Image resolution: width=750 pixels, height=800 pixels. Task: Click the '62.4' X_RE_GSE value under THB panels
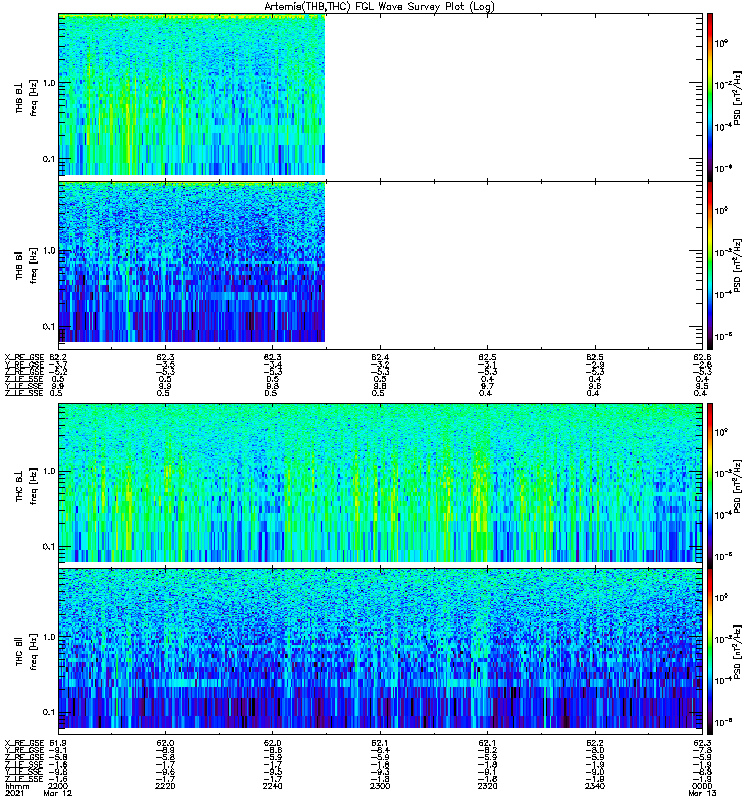tap(380, 357)
